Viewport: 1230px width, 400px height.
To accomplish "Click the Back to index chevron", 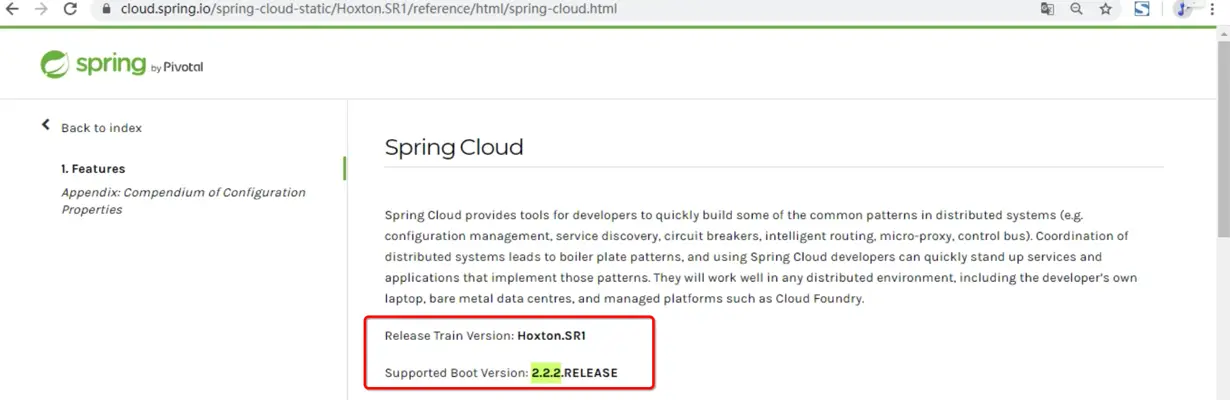I will (x=45, y=126).
